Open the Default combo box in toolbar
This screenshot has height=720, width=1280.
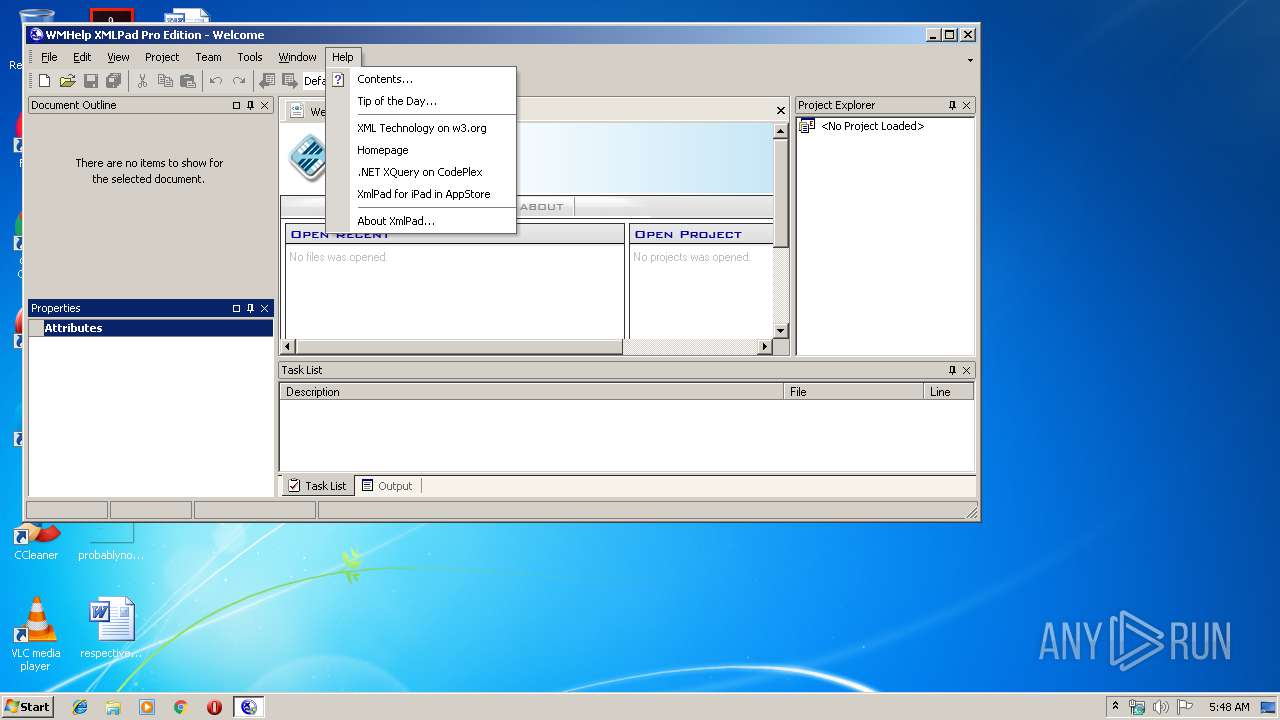click(x=314, y=81)
